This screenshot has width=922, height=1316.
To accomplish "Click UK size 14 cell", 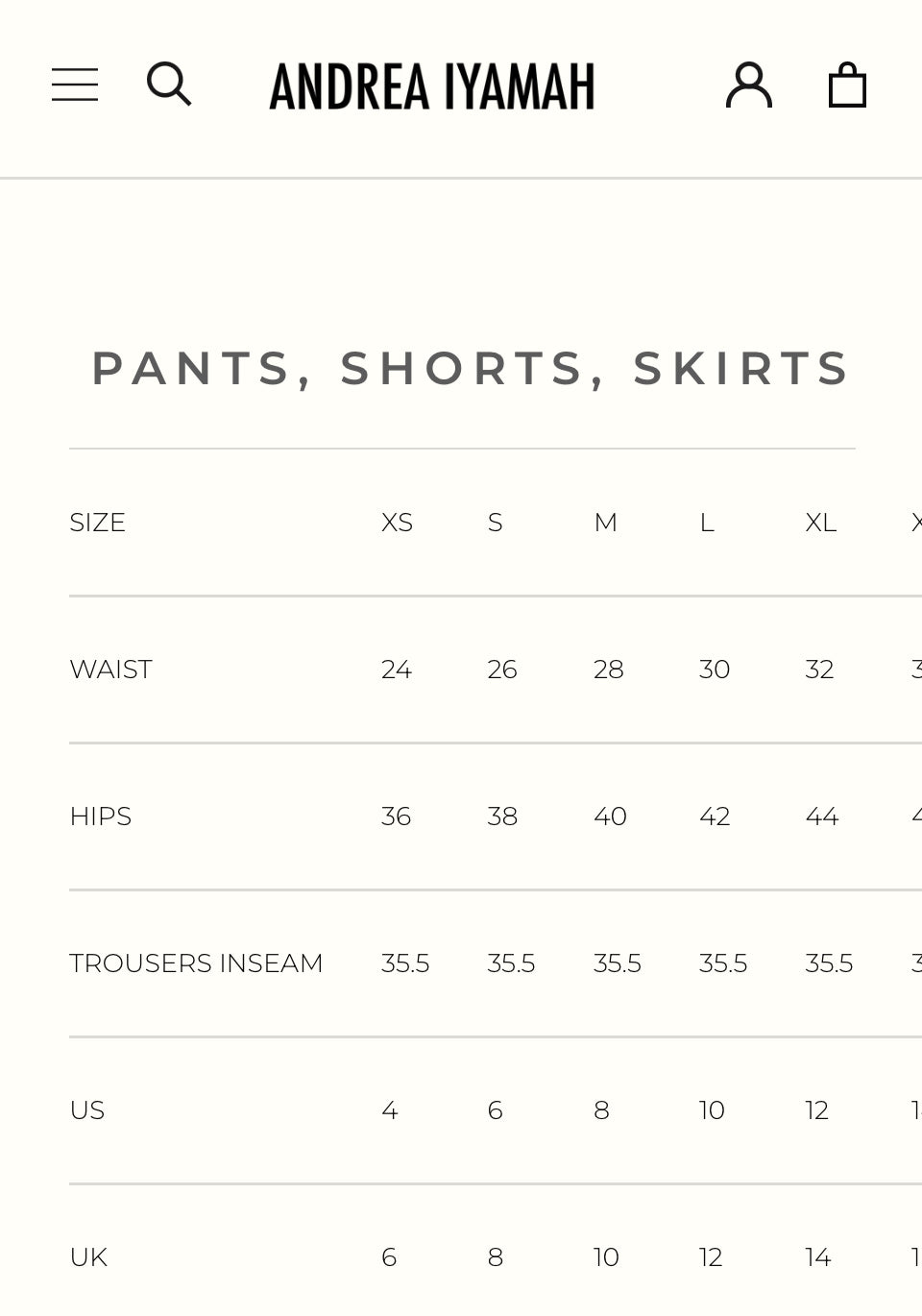I will (818, 1257).
